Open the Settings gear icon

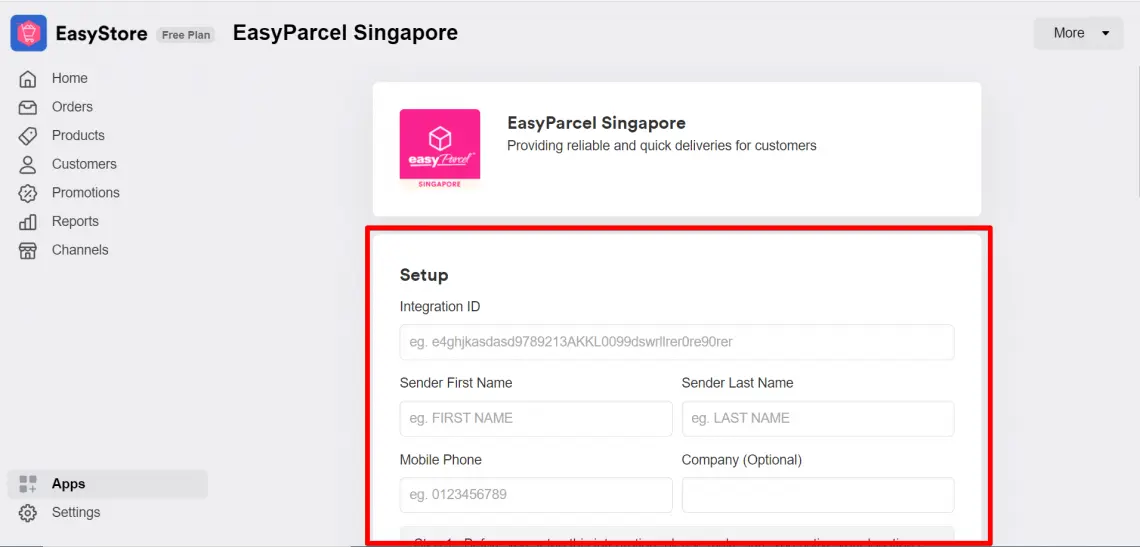(x=28, y=513)
